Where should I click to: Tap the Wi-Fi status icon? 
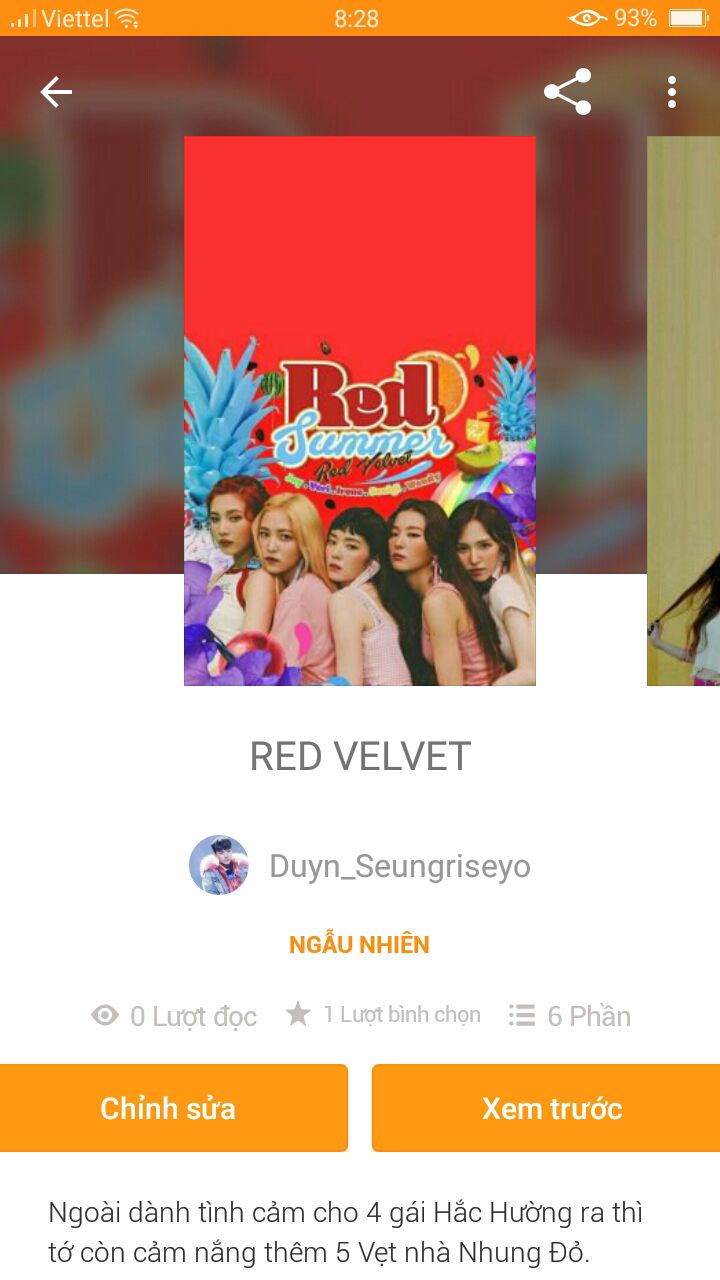[127, 18]
